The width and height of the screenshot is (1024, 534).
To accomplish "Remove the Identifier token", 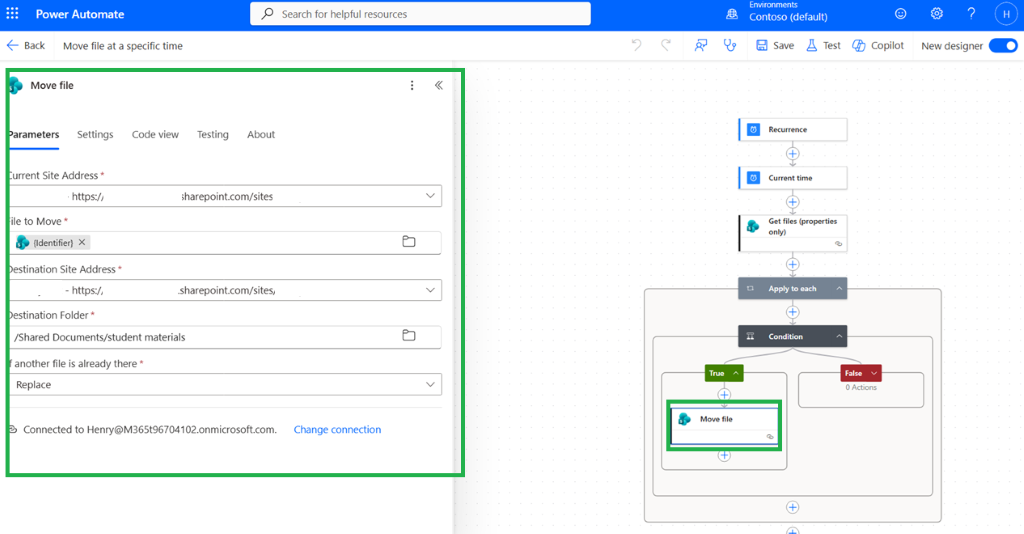I will (x=82, y=242).
